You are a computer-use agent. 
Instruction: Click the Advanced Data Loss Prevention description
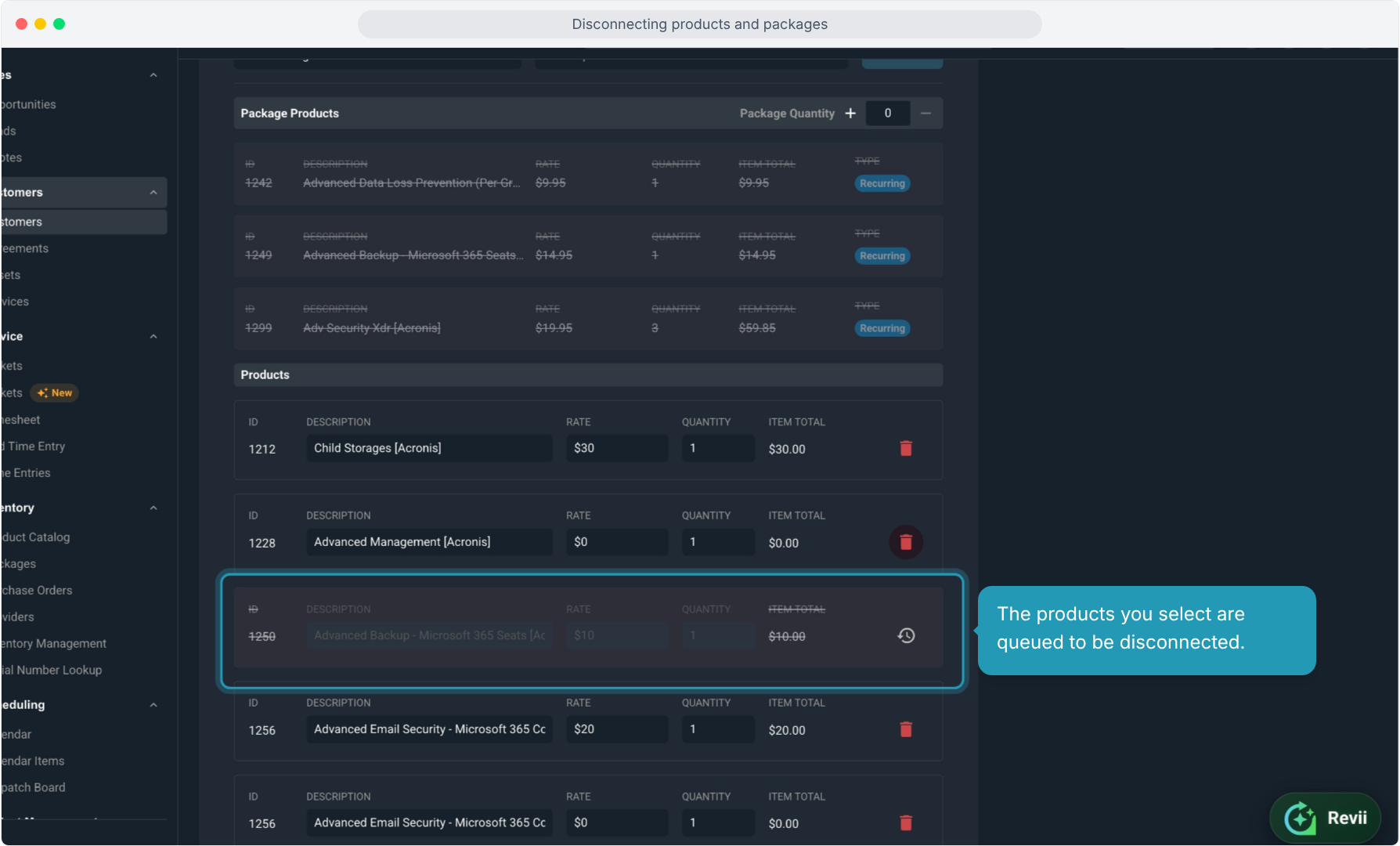coord(412,183)
